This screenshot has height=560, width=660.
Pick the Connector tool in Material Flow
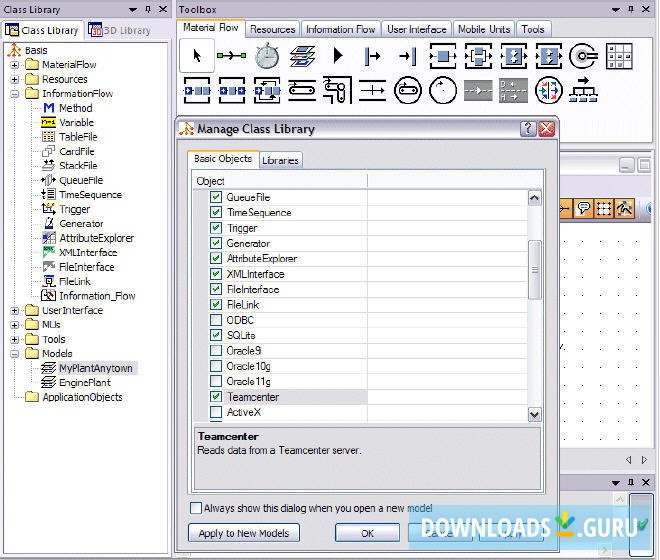coord(232,56)
